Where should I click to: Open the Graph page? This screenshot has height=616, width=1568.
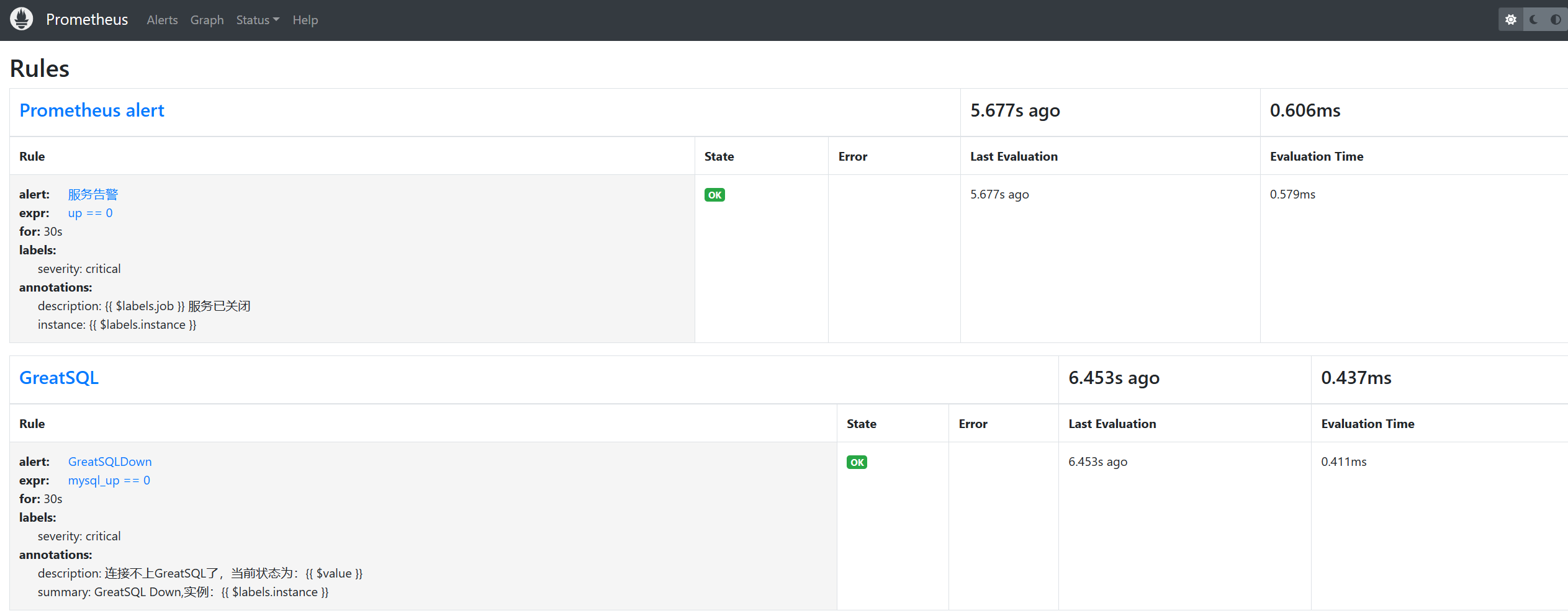coord(207,20)
